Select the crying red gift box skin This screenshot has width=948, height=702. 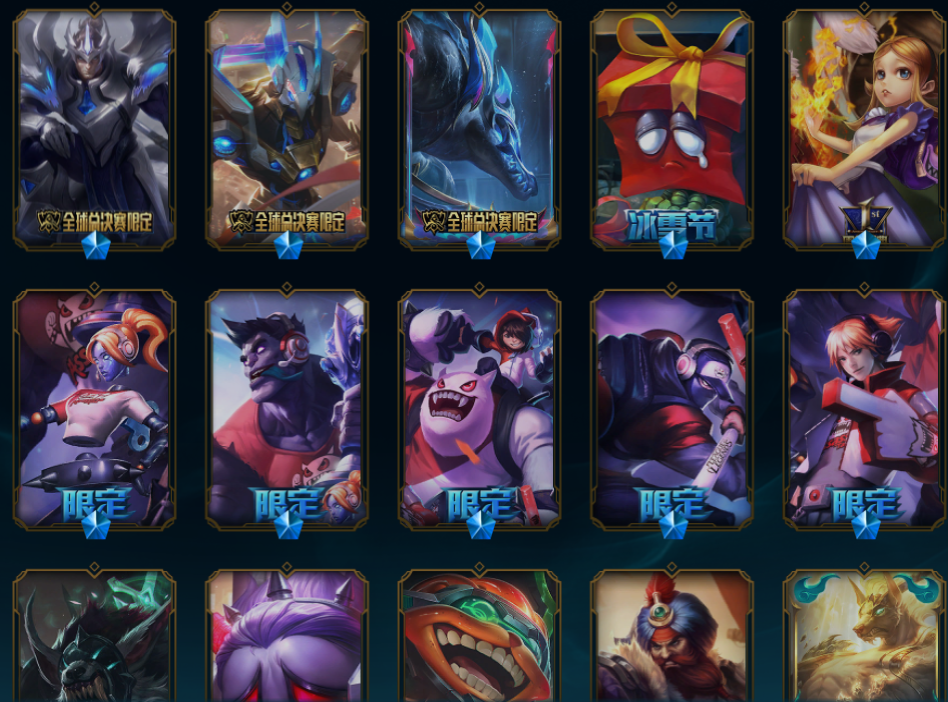tap(672, 129)
